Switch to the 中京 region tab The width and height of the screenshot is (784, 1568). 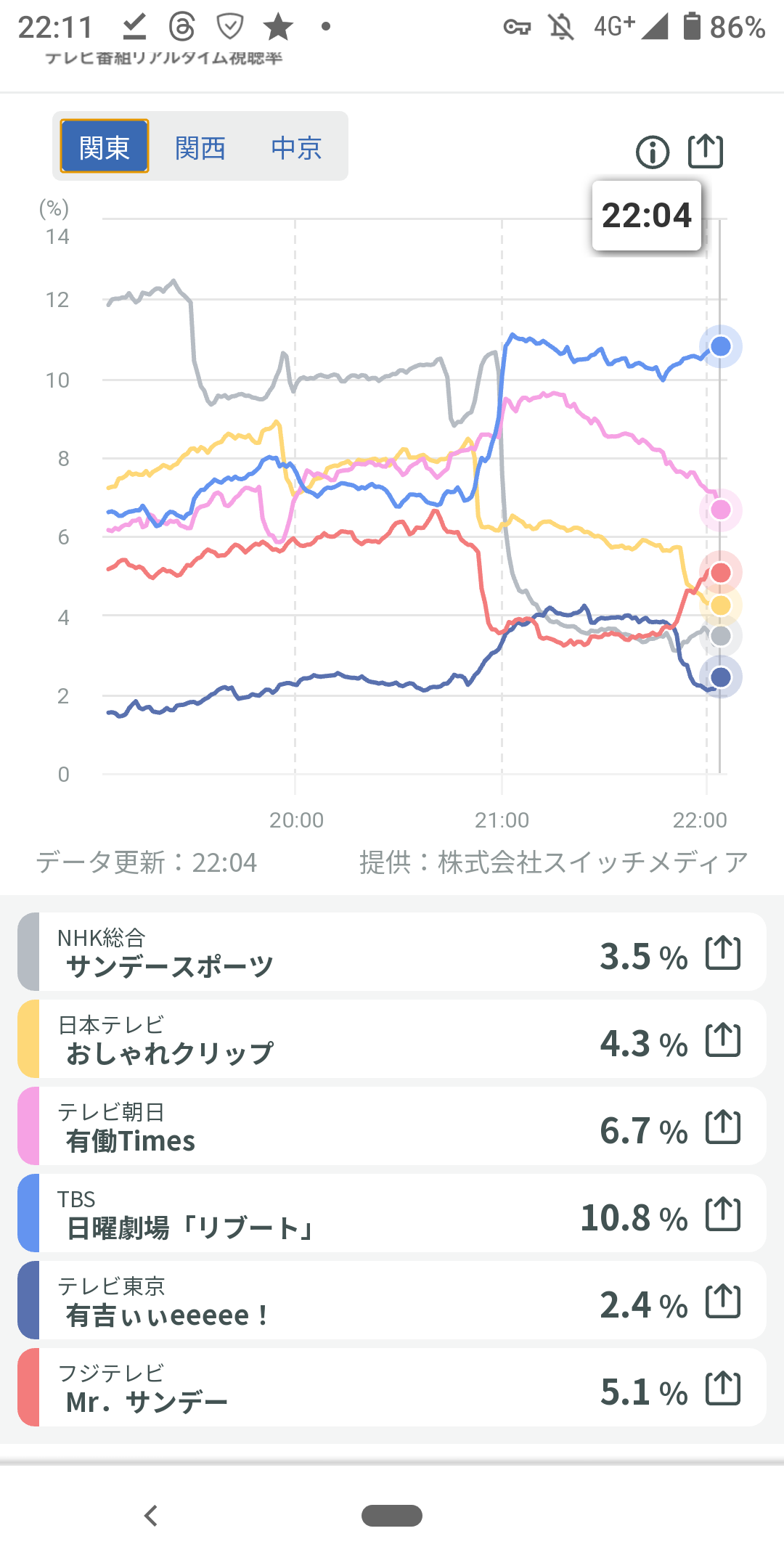(296, 148)
